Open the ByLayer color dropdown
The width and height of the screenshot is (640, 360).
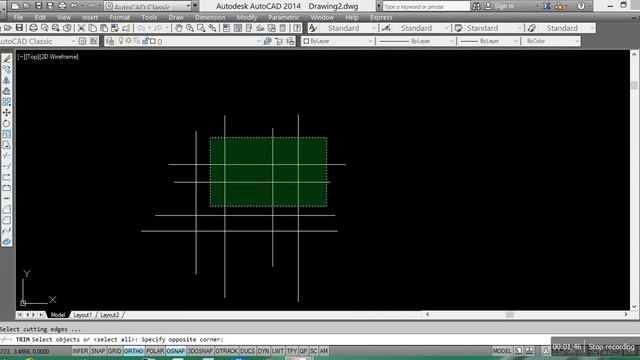click(338, 41)
